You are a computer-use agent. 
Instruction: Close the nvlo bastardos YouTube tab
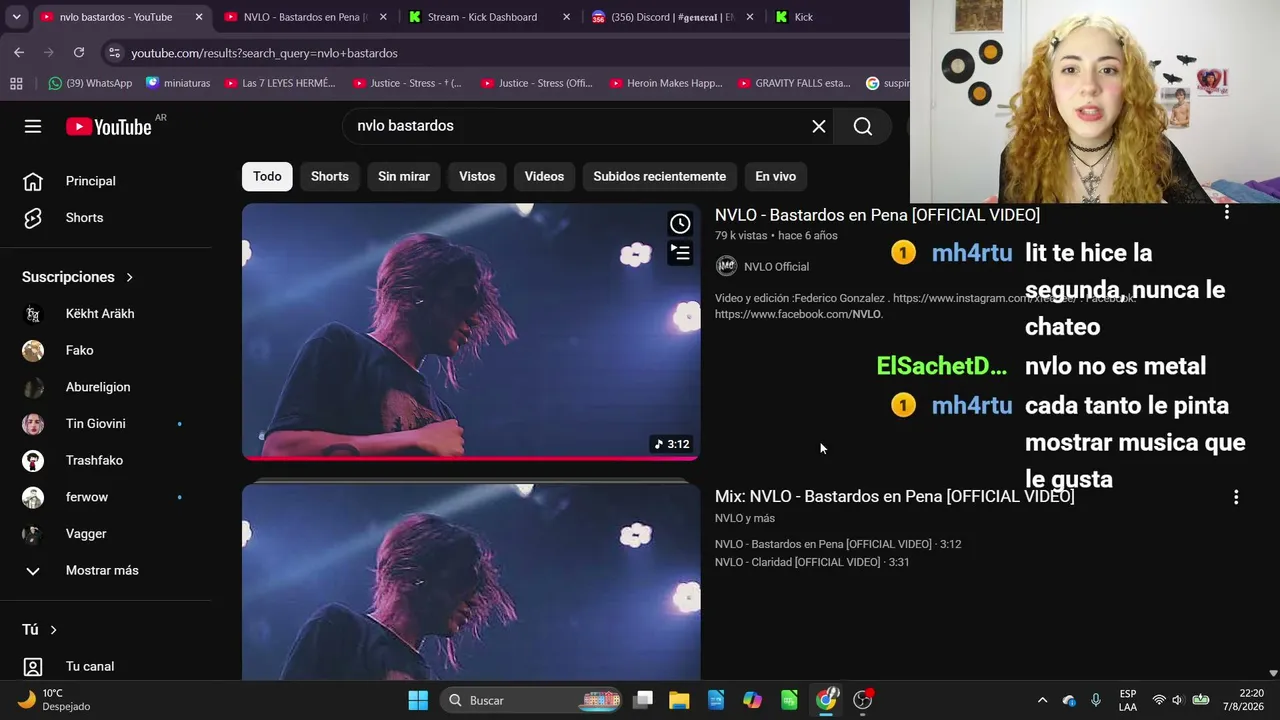[199, 17]
